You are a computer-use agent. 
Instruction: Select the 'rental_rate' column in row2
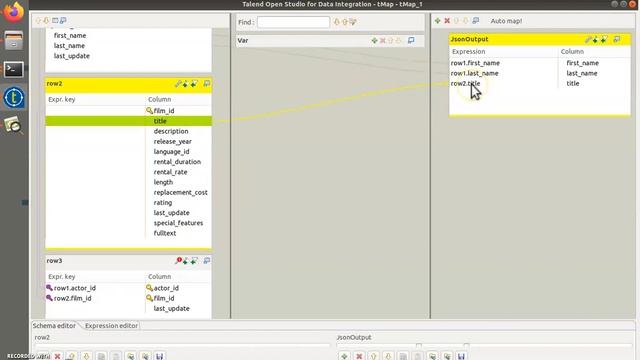[x=170, y=172]
